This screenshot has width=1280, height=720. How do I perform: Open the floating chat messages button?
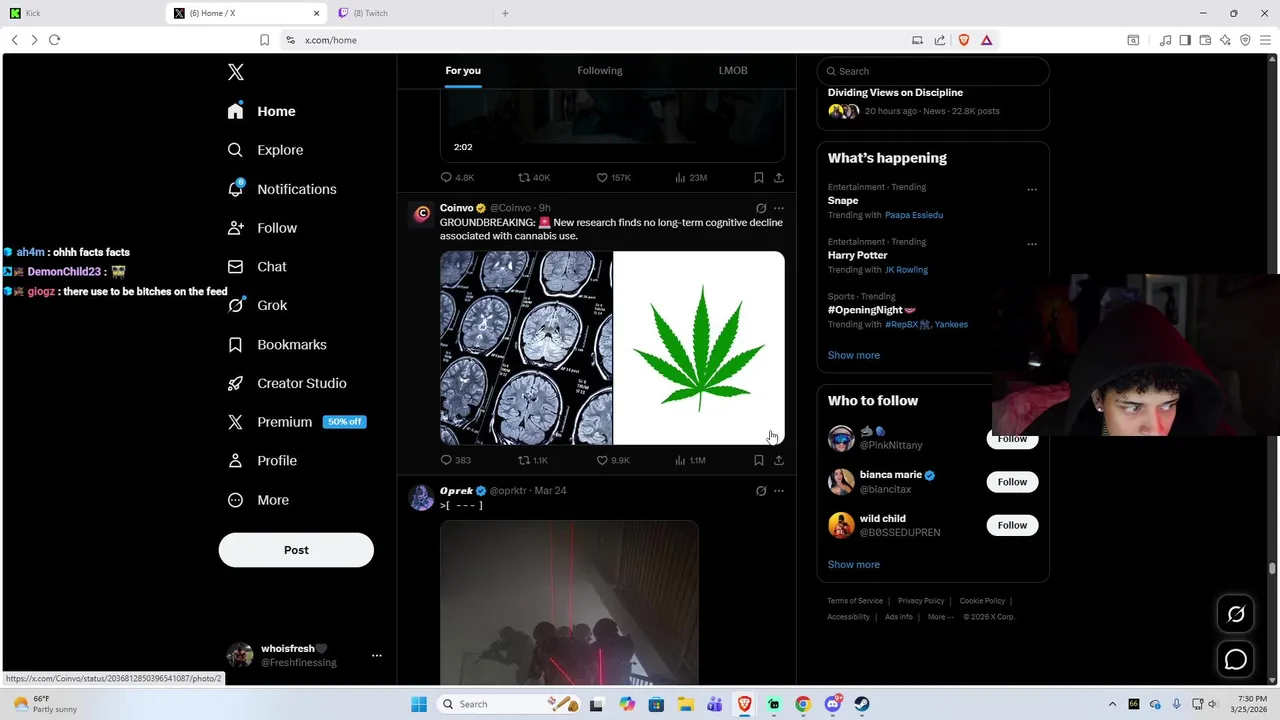pyautogui.click(x=1236, y=659)
